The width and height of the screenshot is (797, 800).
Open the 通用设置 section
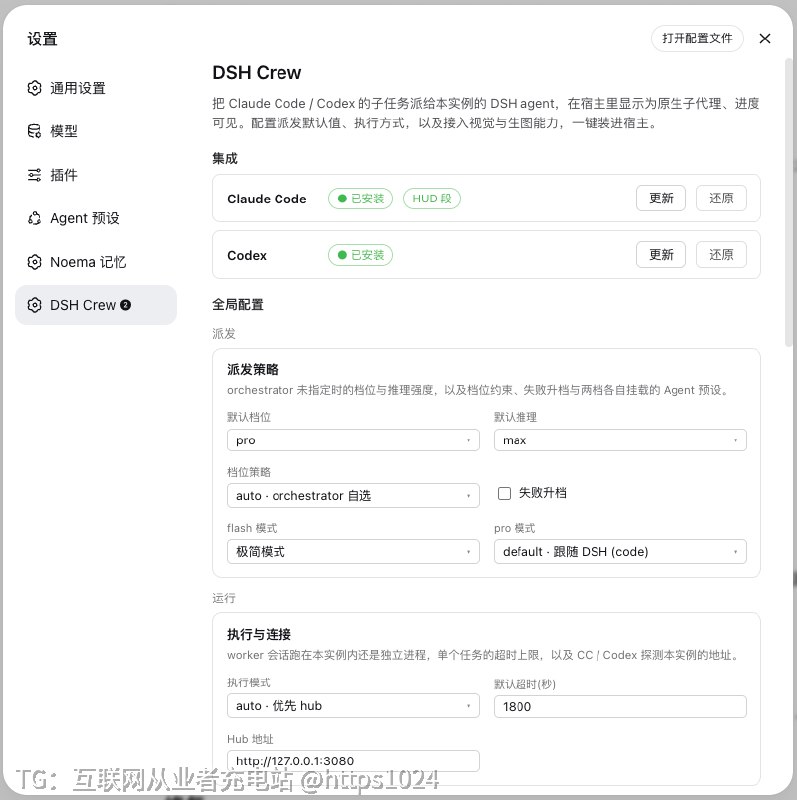pos(96,88)
